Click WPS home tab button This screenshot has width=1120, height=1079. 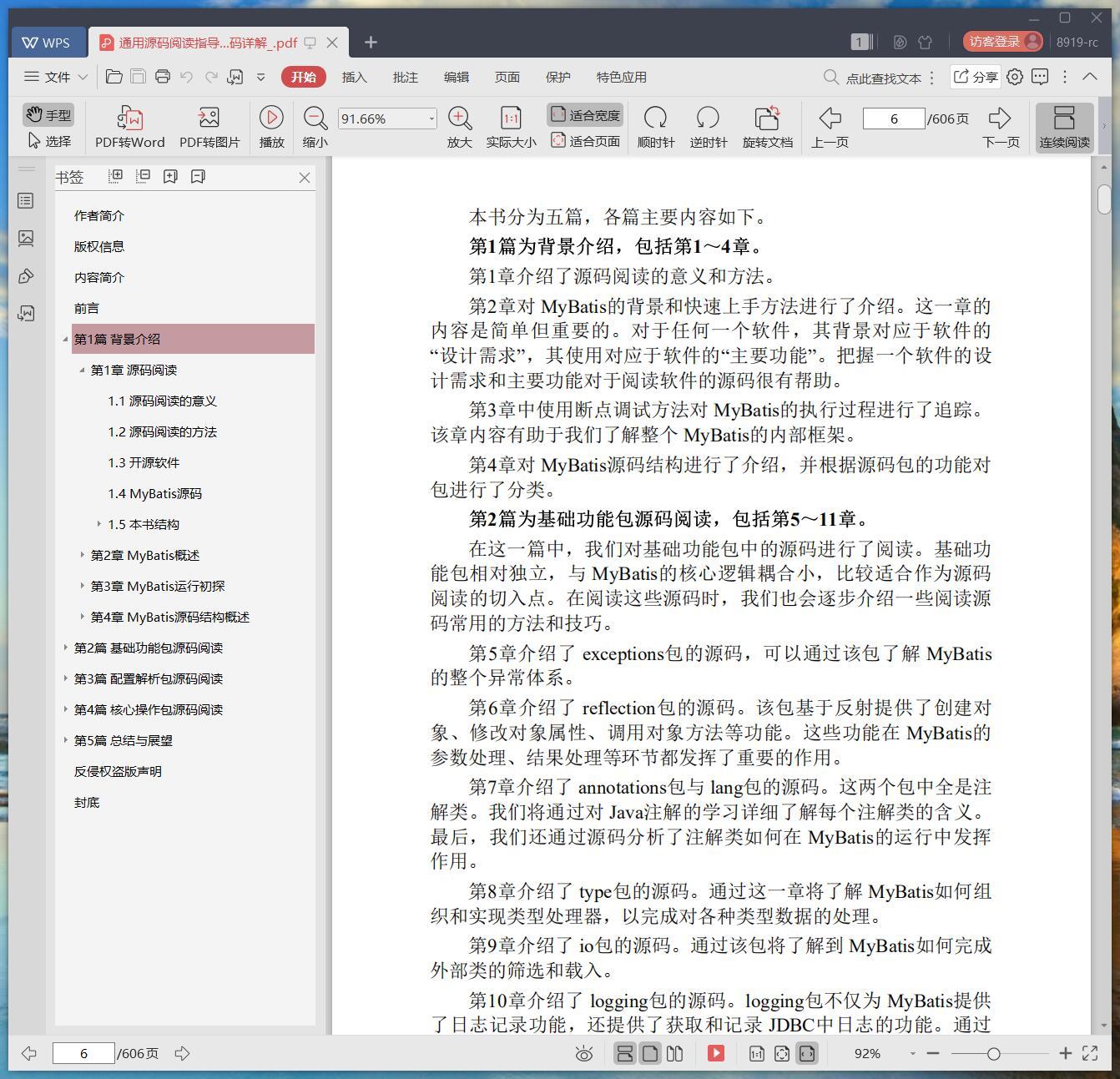coord(48,43)
